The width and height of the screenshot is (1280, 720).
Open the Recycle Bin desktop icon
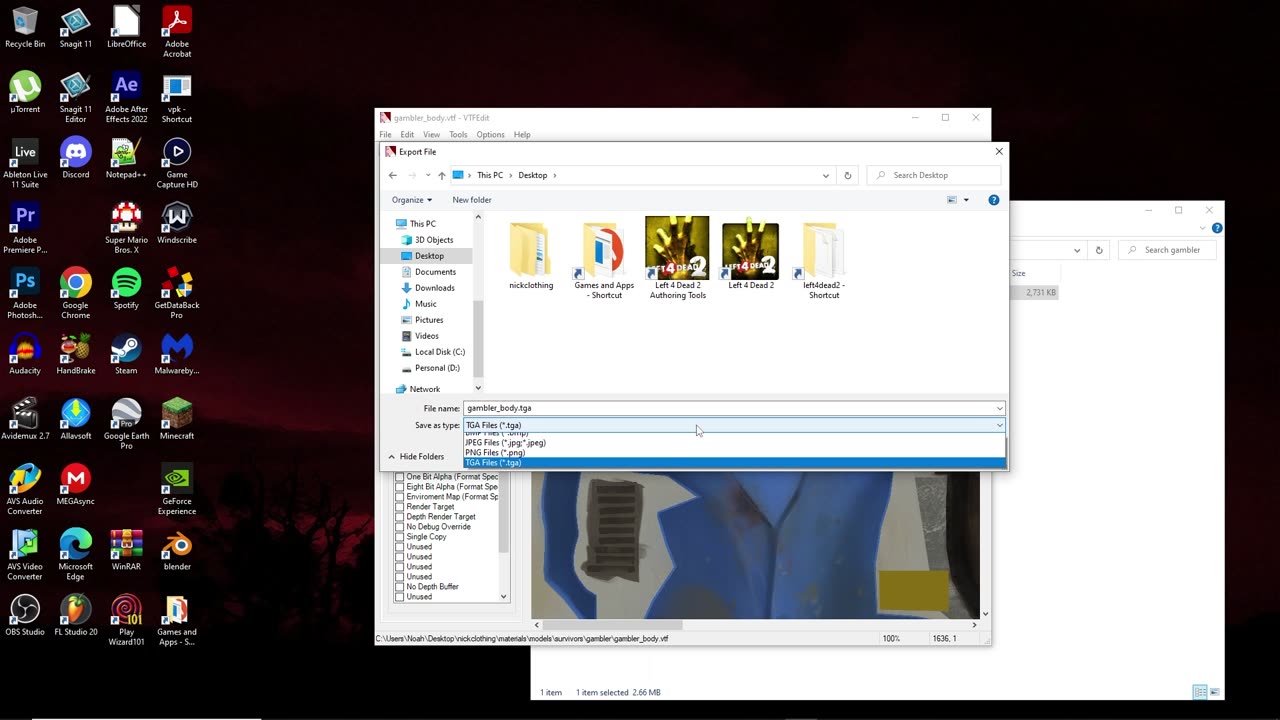pos(25,27)
